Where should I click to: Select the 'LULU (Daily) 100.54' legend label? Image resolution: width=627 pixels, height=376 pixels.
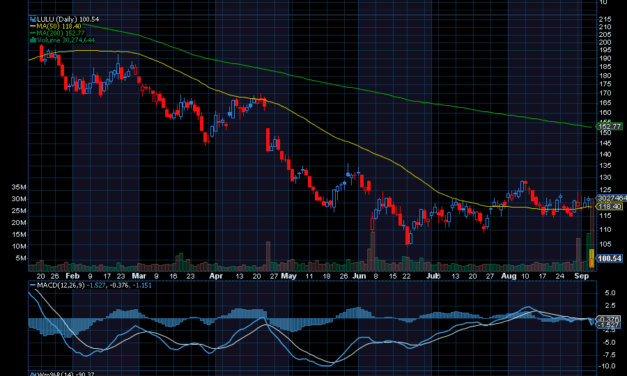click(x=68, y=19)
